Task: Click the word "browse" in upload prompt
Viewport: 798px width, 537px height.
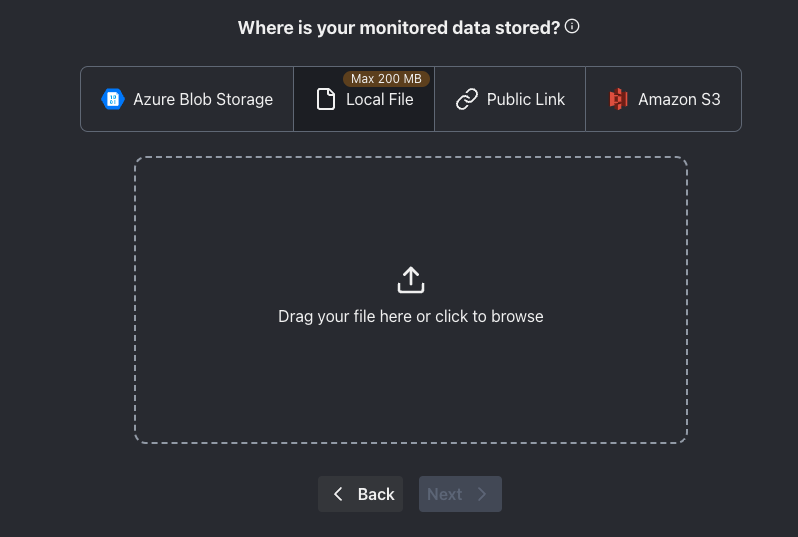Action: [518, 316]
